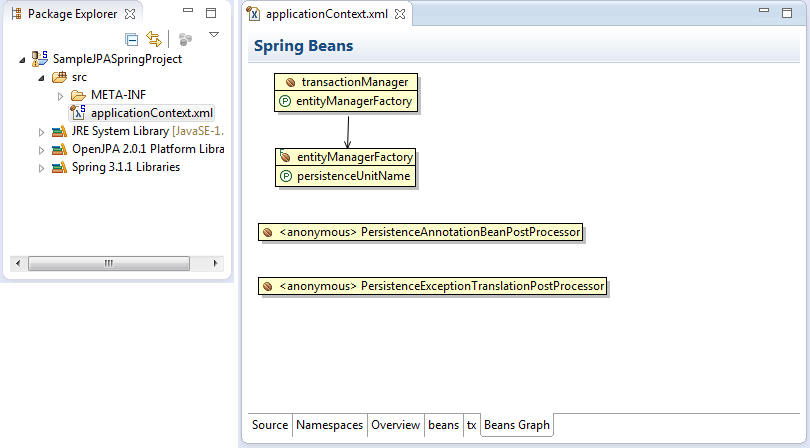Click the horizontal scrollbar thumb in Package Explorer
Image resolution: width=810 pixels, height=448 pixels.
(x=109, y=264)
